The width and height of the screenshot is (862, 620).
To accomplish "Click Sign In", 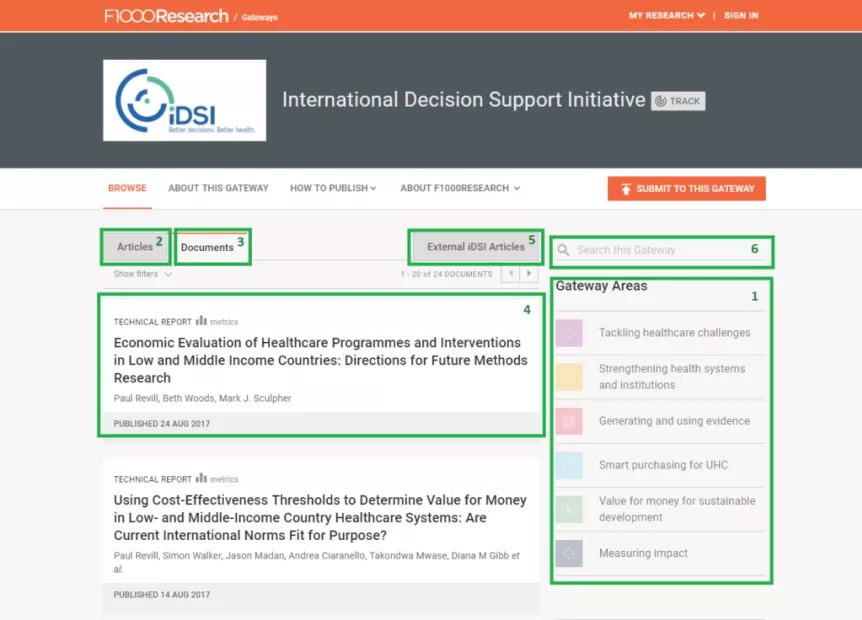I will coord(741,15).
